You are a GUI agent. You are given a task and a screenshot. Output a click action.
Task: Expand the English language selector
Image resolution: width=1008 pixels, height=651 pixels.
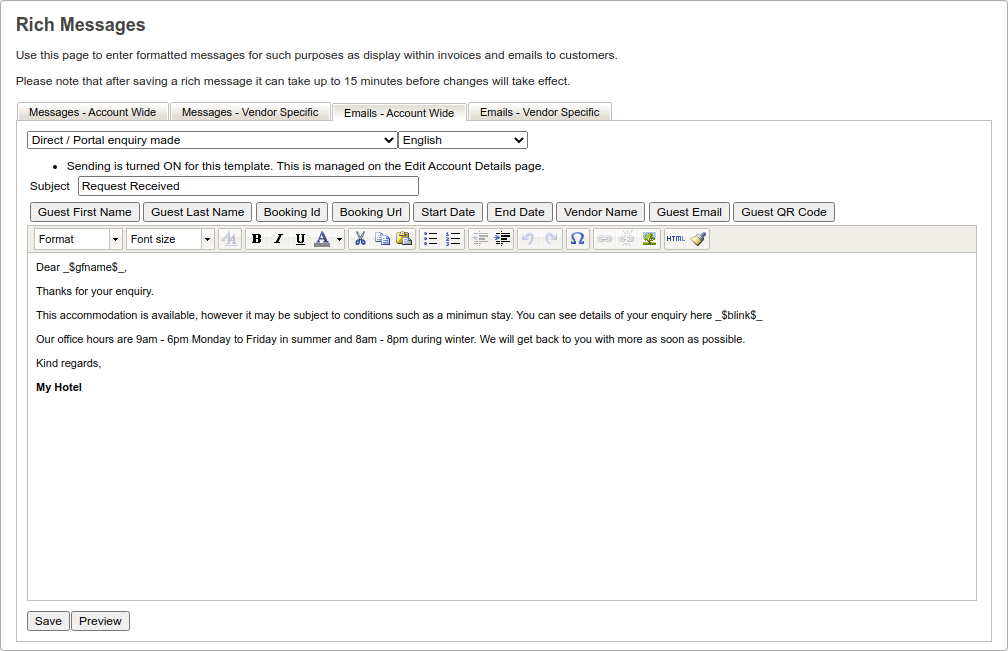[x=463, y=140]
